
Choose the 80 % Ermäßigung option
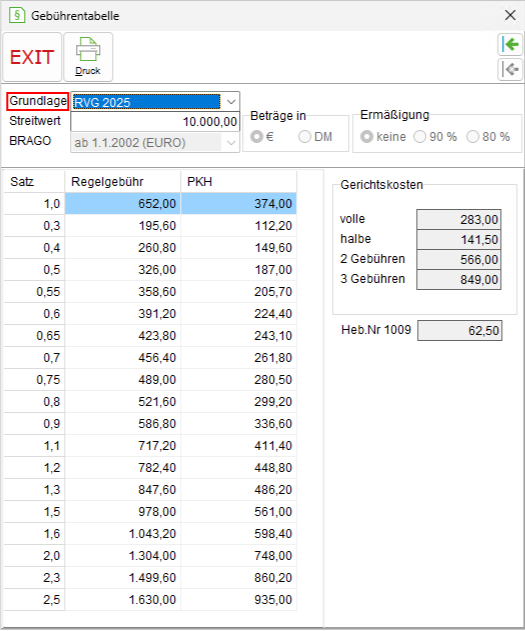(488, 137)
